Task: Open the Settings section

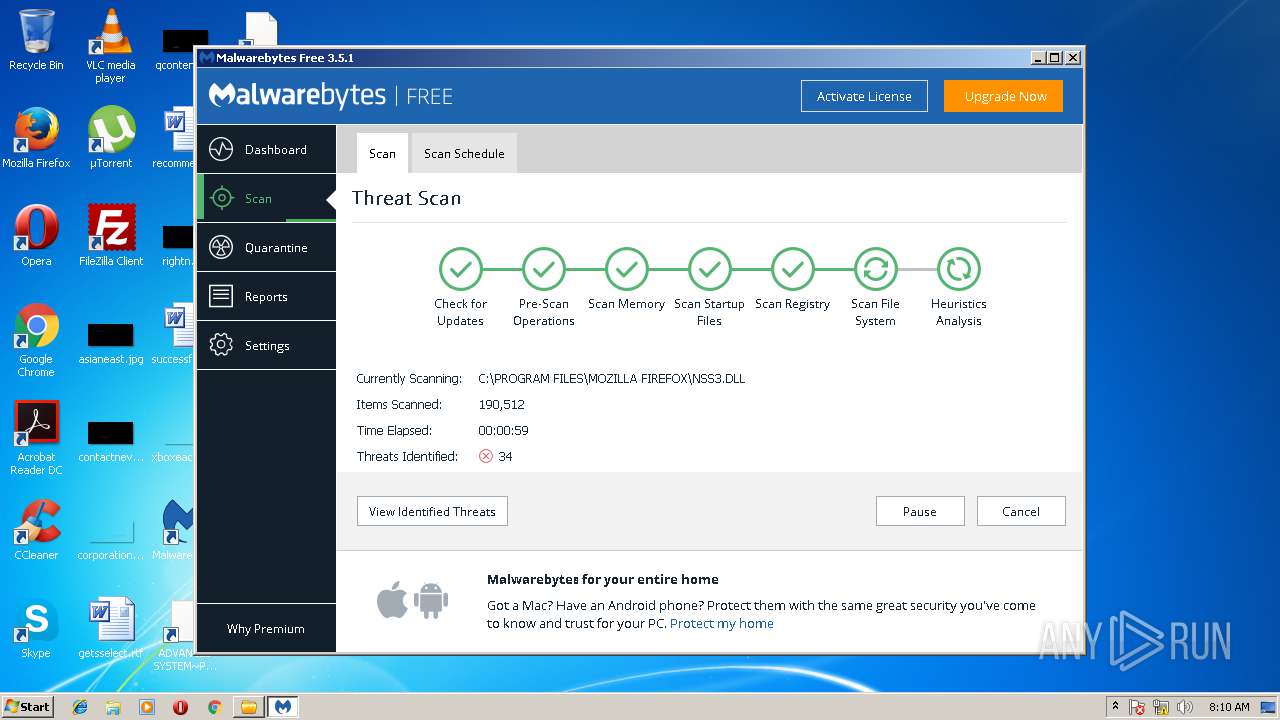Action: pyautogui.click(x=266, y=345)
